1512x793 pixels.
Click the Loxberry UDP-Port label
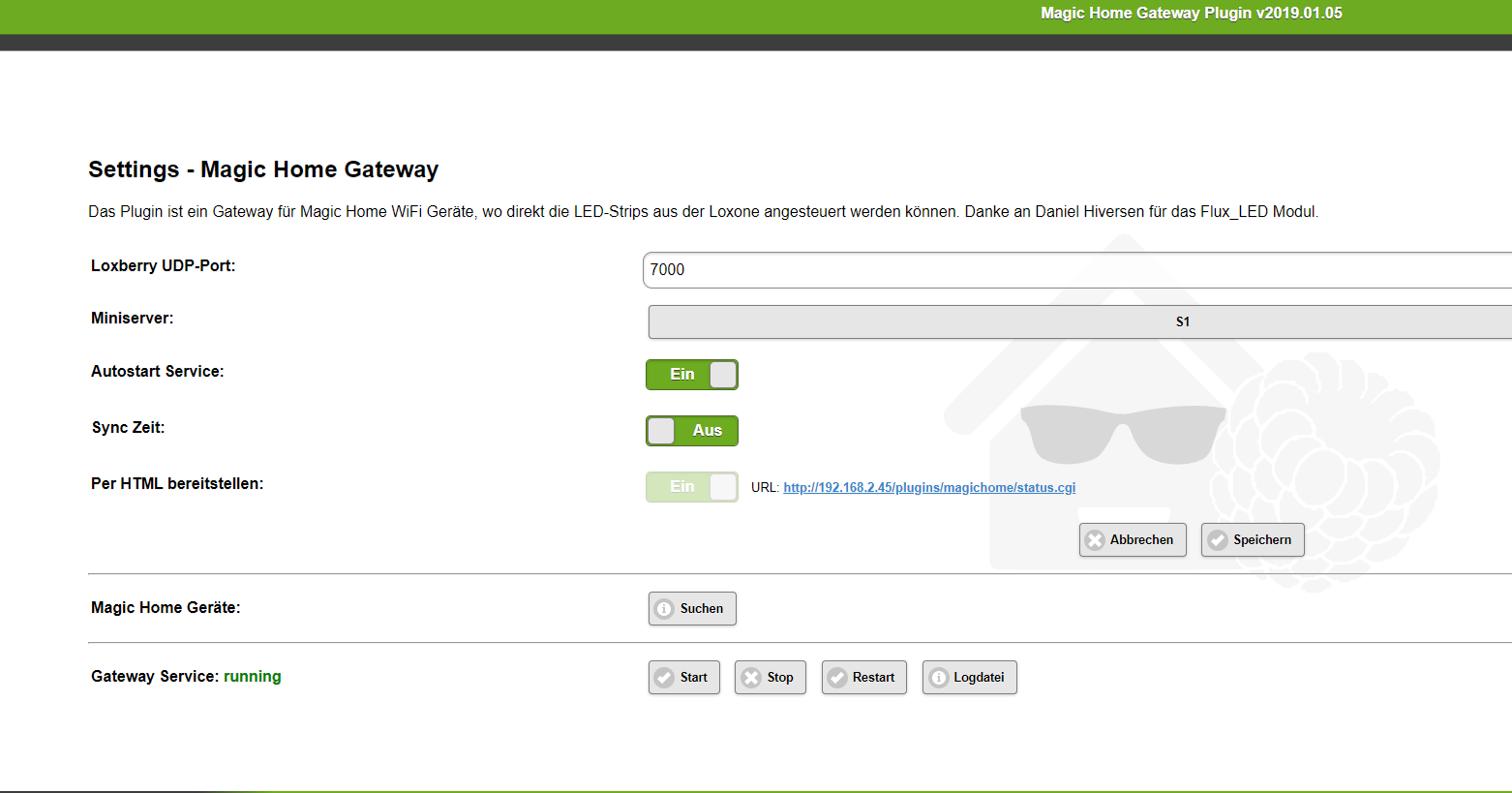(164, 266)
